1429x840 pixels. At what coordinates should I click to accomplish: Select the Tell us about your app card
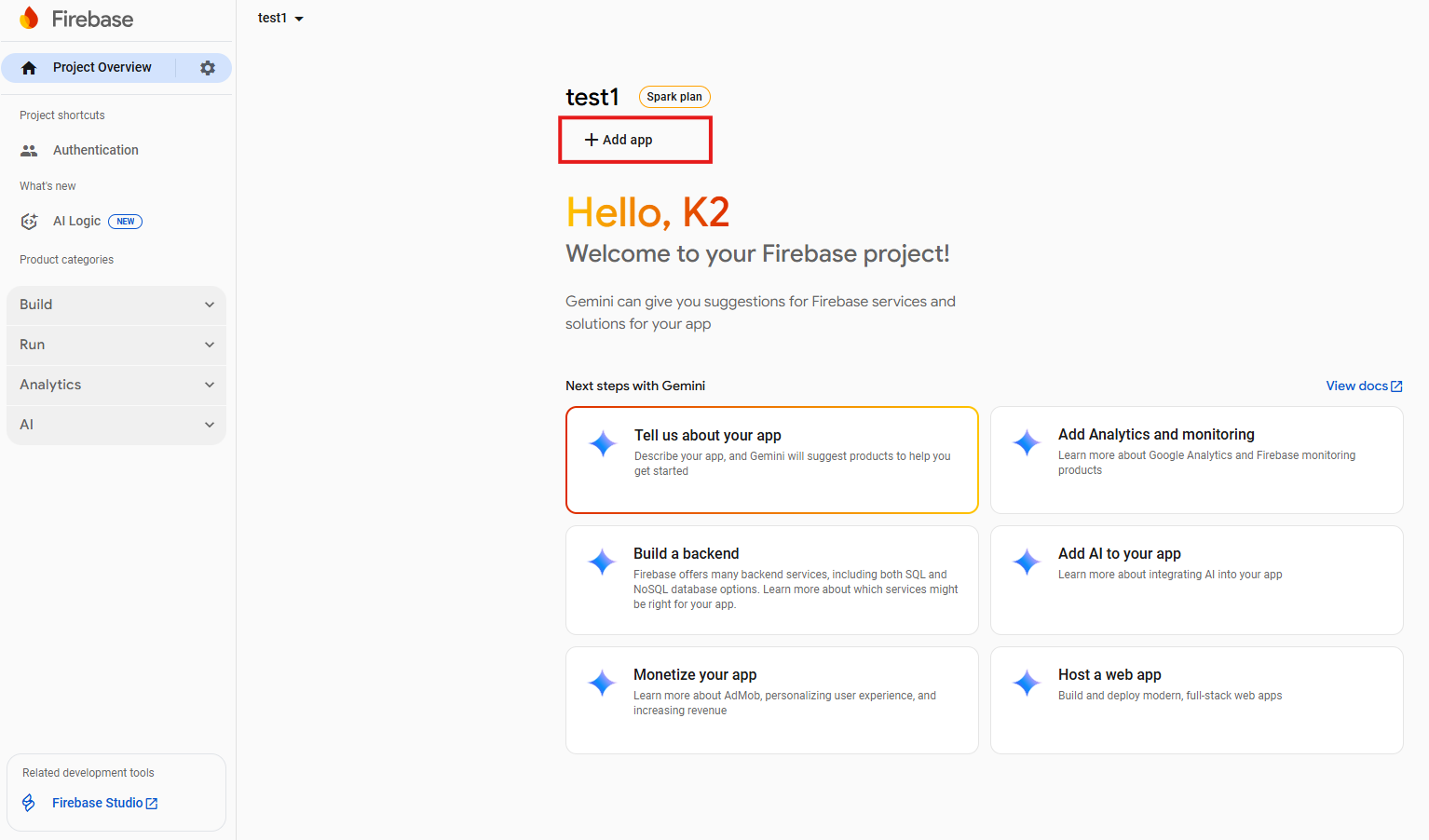click(x=771, y=460)
